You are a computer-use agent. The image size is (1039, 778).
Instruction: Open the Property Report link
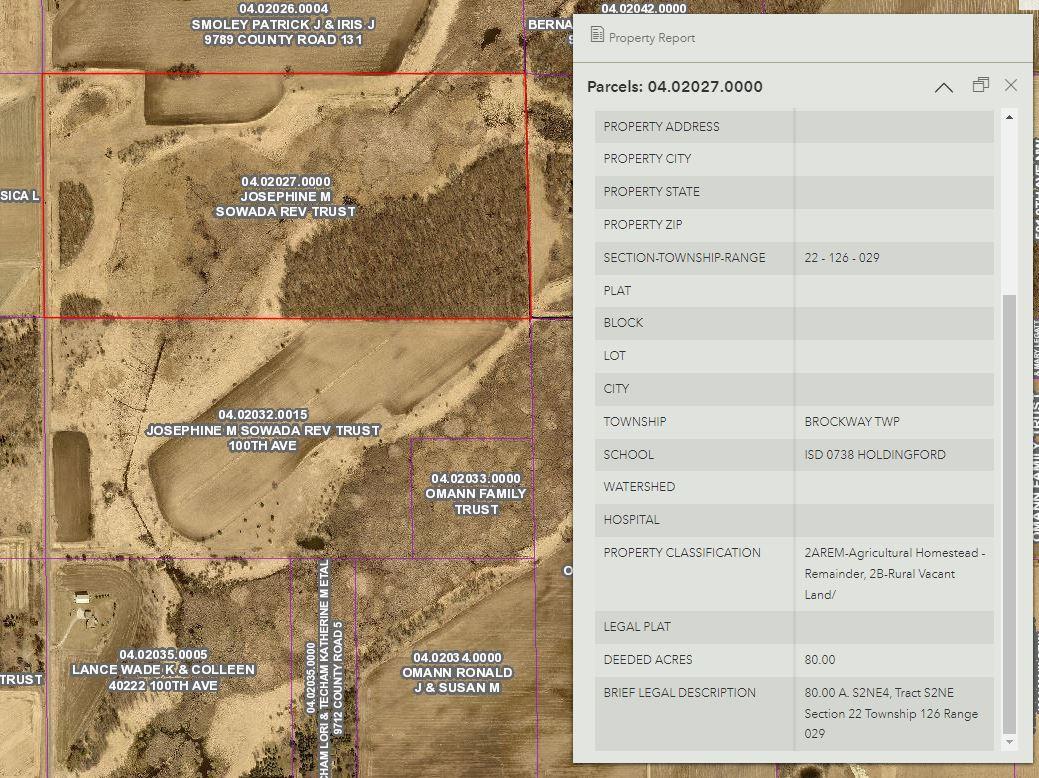coord(651,38)
